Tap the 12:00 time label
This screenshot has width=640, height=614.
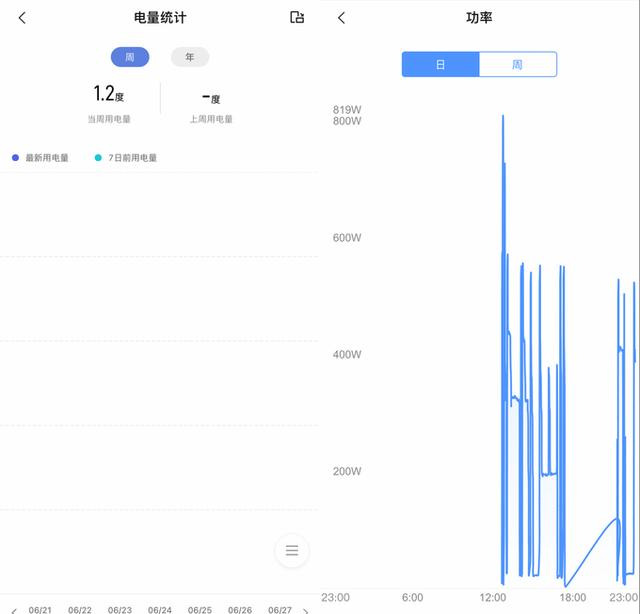click(493, 598)
